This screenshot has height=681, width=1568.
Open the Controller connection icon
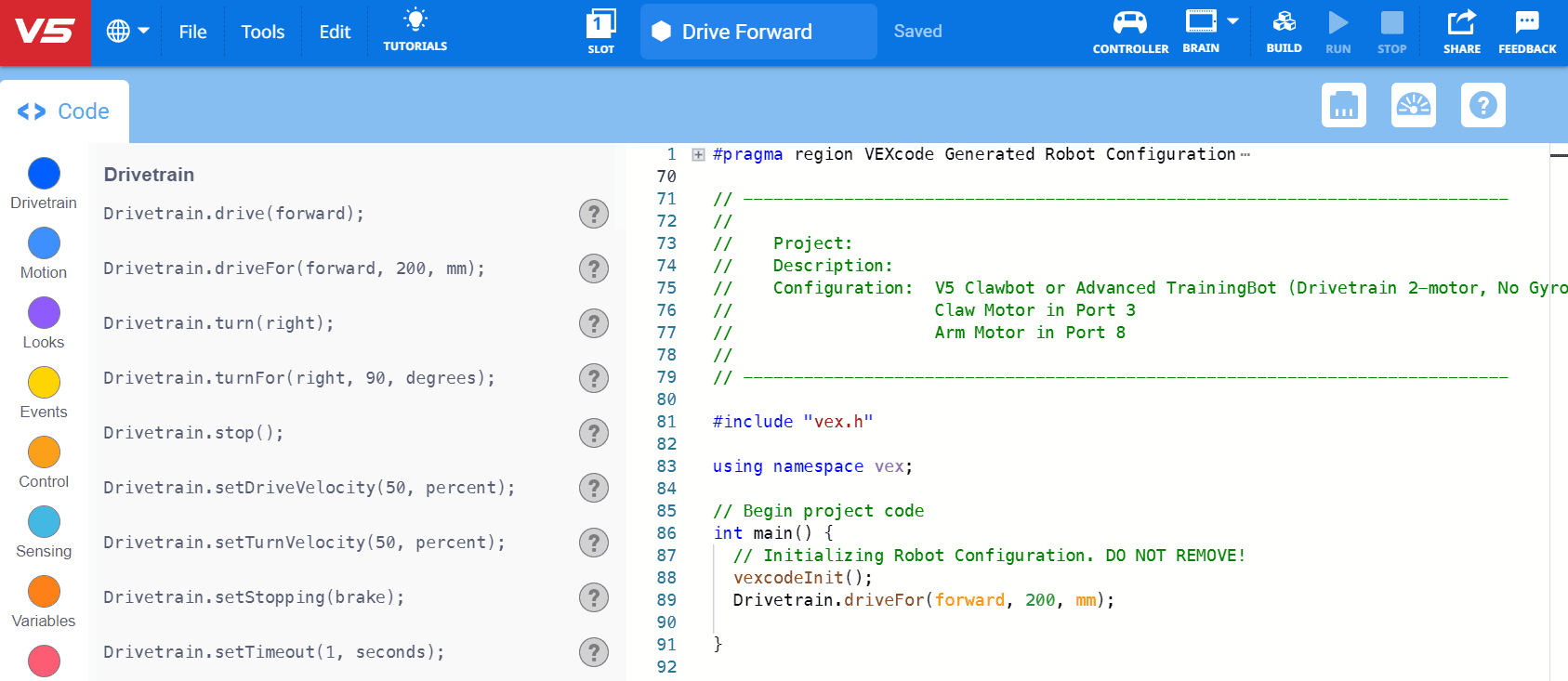coord(1129,23)
